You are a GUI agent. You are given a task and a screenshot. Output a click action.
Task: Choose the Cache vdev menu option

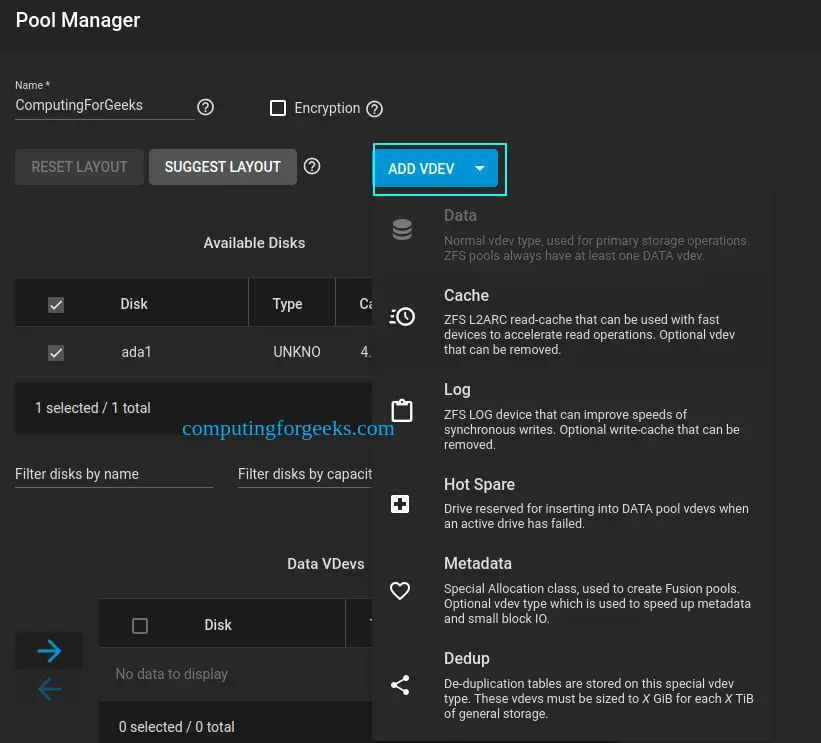pyautogui.click(x=571, y=320)
